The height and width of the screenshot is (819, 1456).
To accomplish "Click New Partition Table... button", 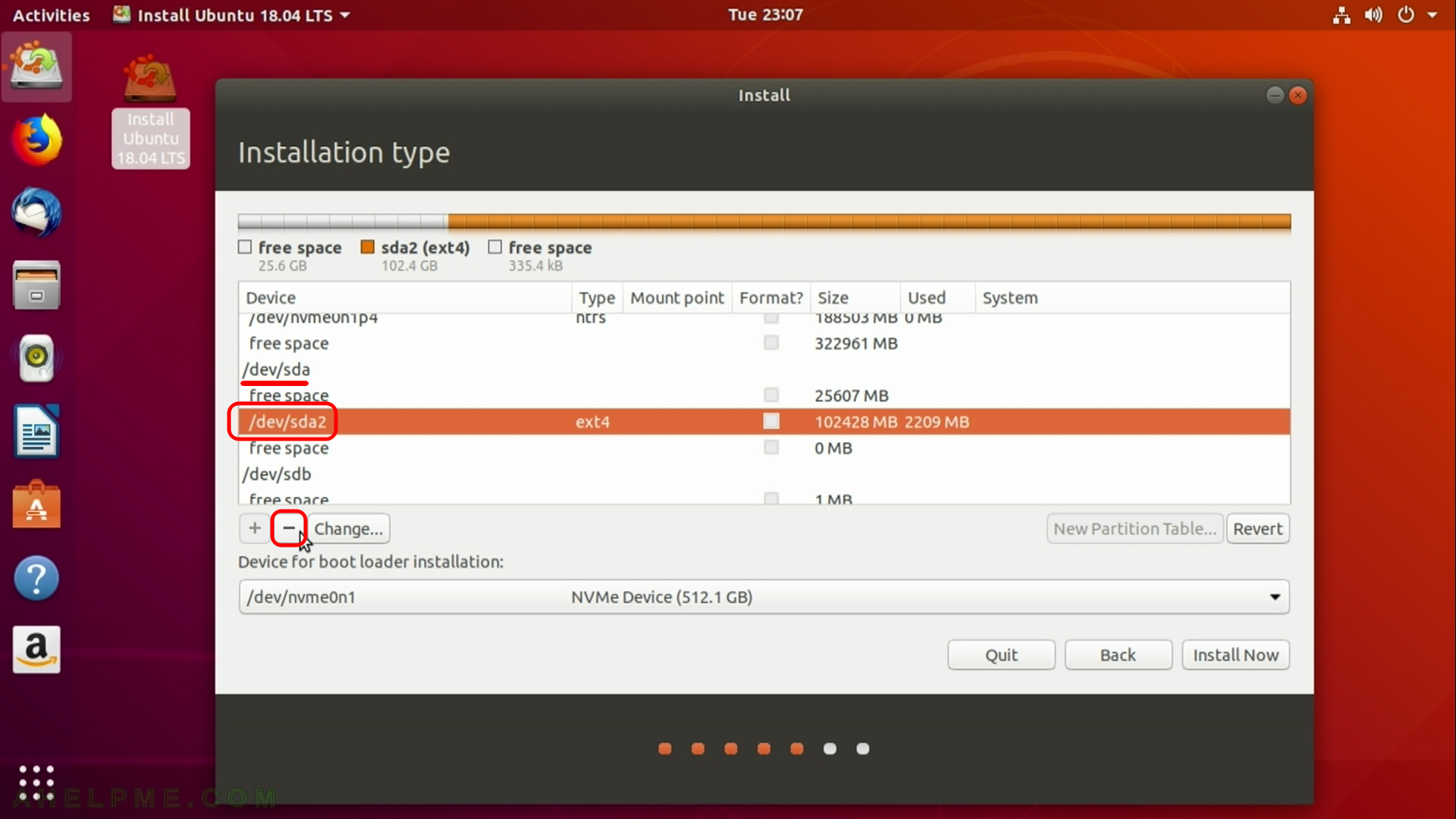I will 1134,529.
